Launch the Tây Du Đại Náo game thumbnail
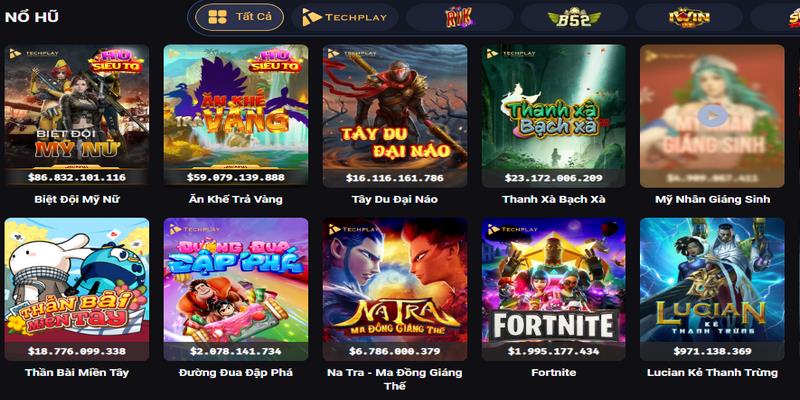The width and height of the screenshot is (800, 400). point(394,115)
